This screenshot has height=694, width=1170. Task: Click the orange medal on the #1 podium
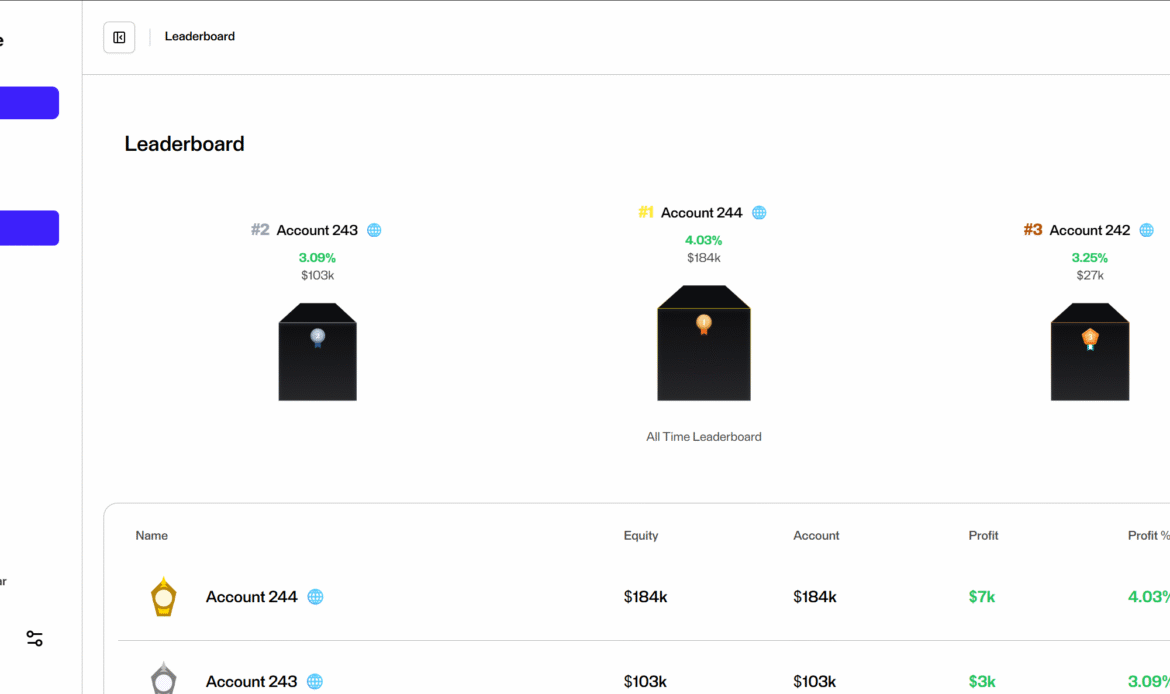pyautogui.click(x=704, y=322)
